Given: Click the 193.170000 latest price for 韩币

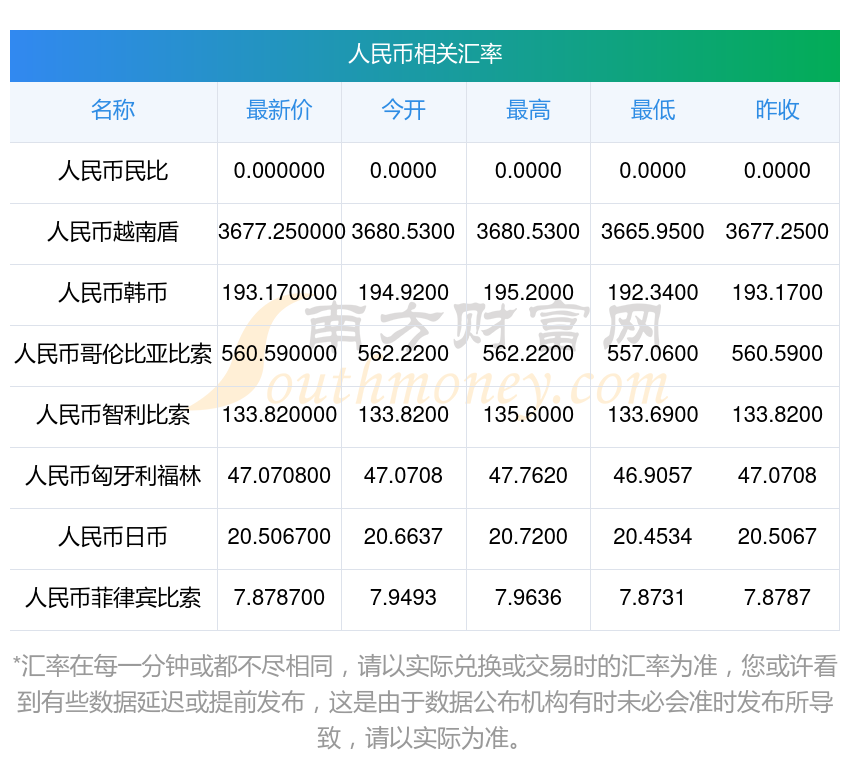Looking at the screenshot, I should coord(279,293).
